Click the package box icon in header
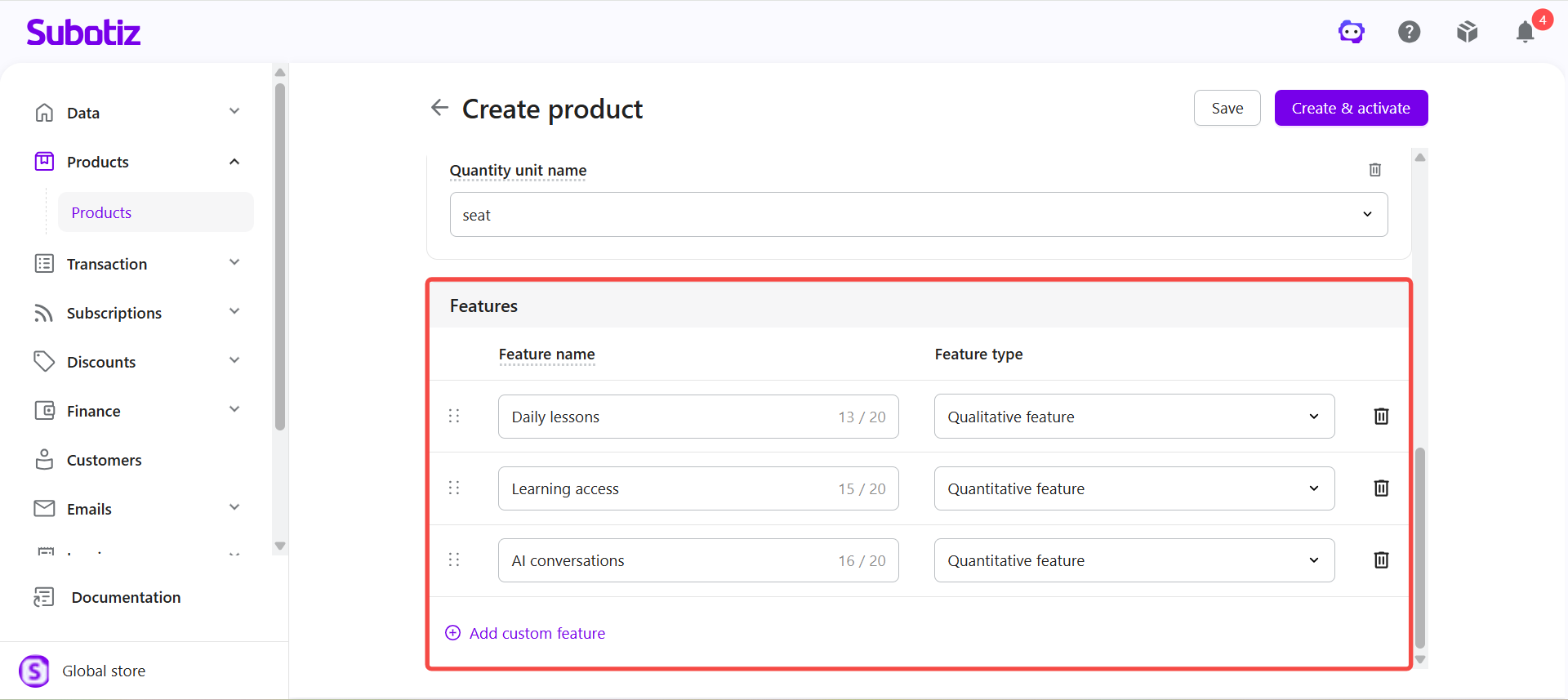Screen dimensions: 1568x700 click(1468, 32)
